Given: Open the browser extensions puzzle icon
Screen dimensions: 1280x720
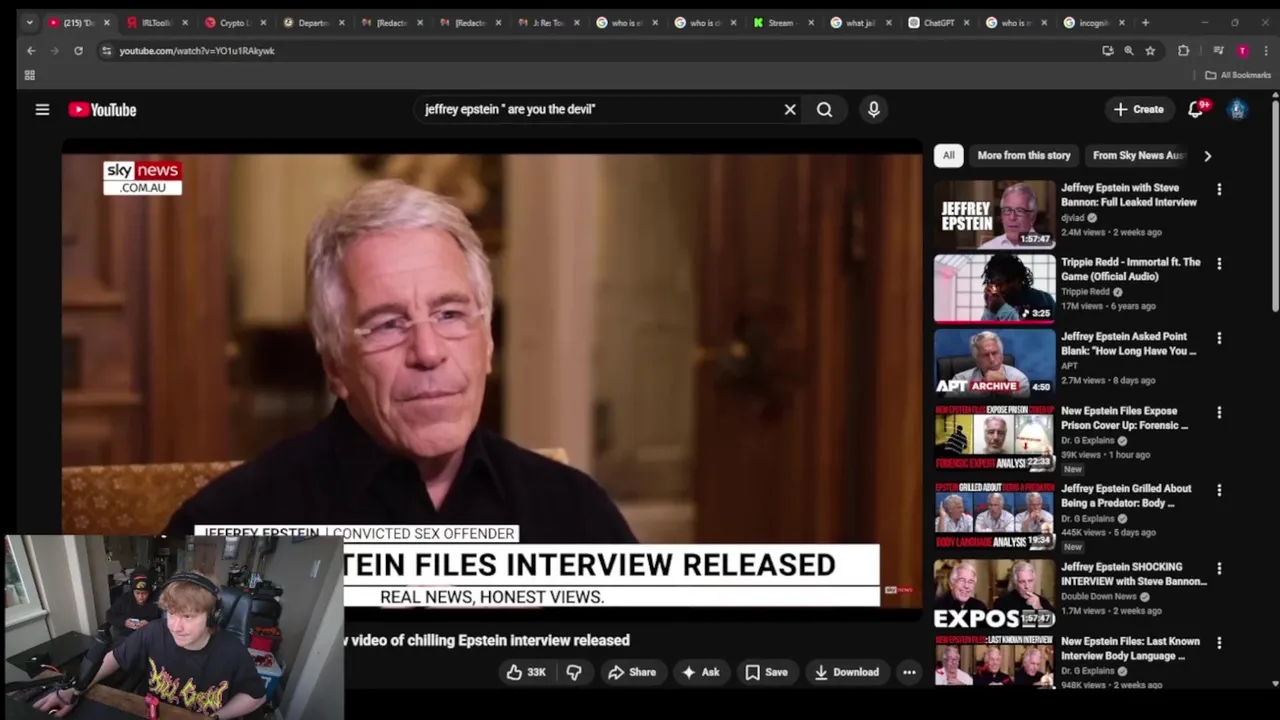Looking at the screenshot, I should tap(1184, 50).
